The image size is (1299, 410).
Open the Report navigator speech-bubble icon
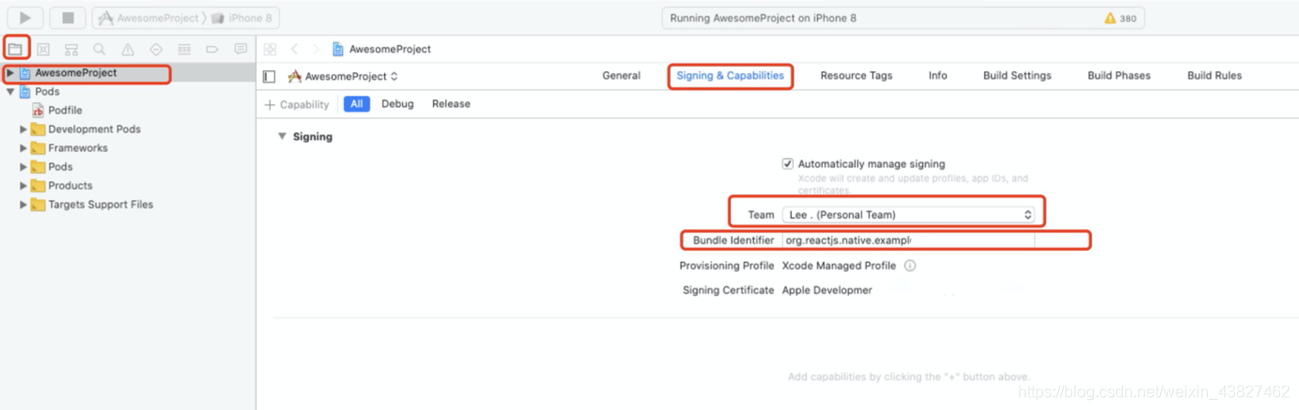tap(240, 49)
